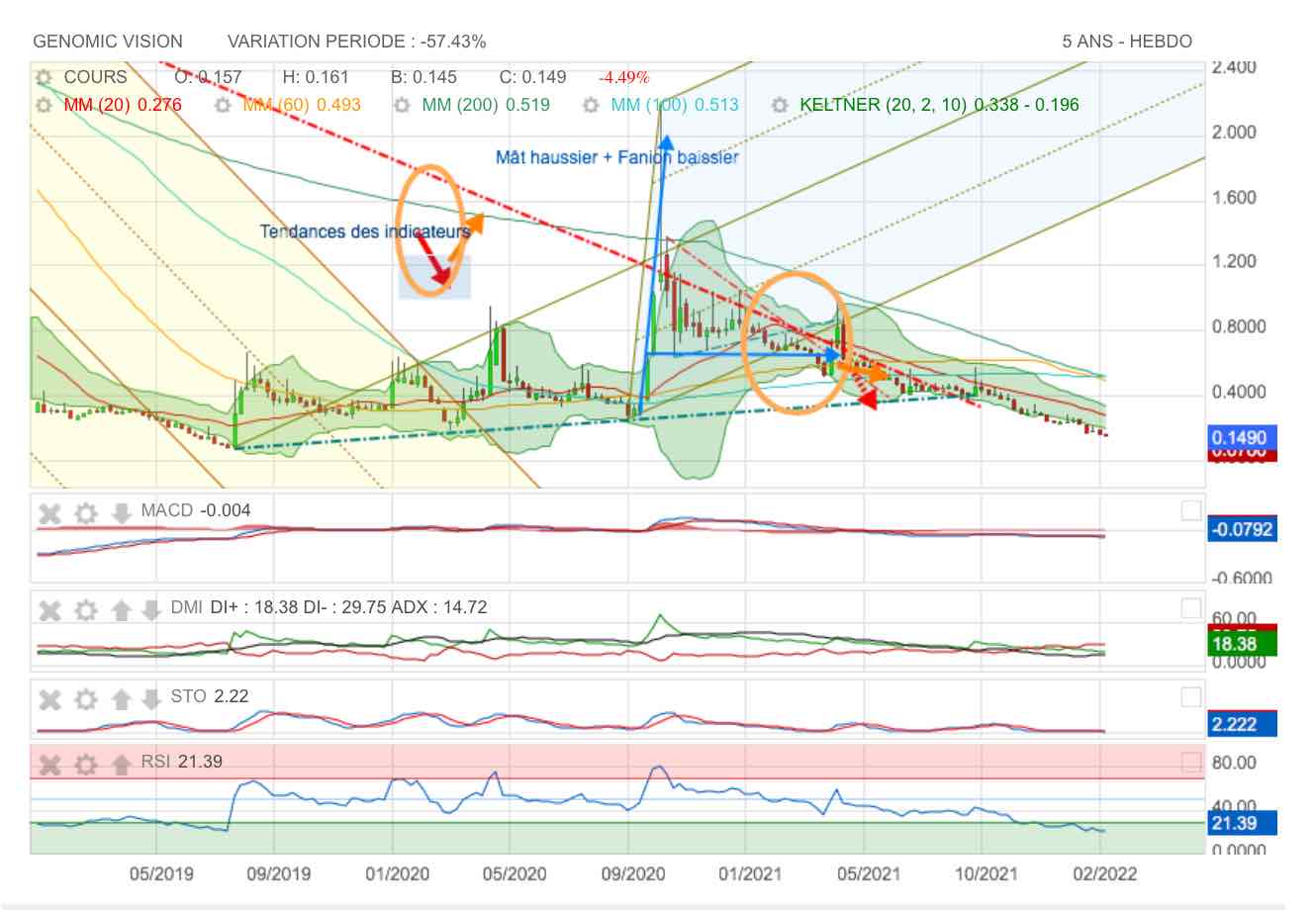Move STO panel down with arrow
The width and height of the screenshot is (1316, 910).
150,699
